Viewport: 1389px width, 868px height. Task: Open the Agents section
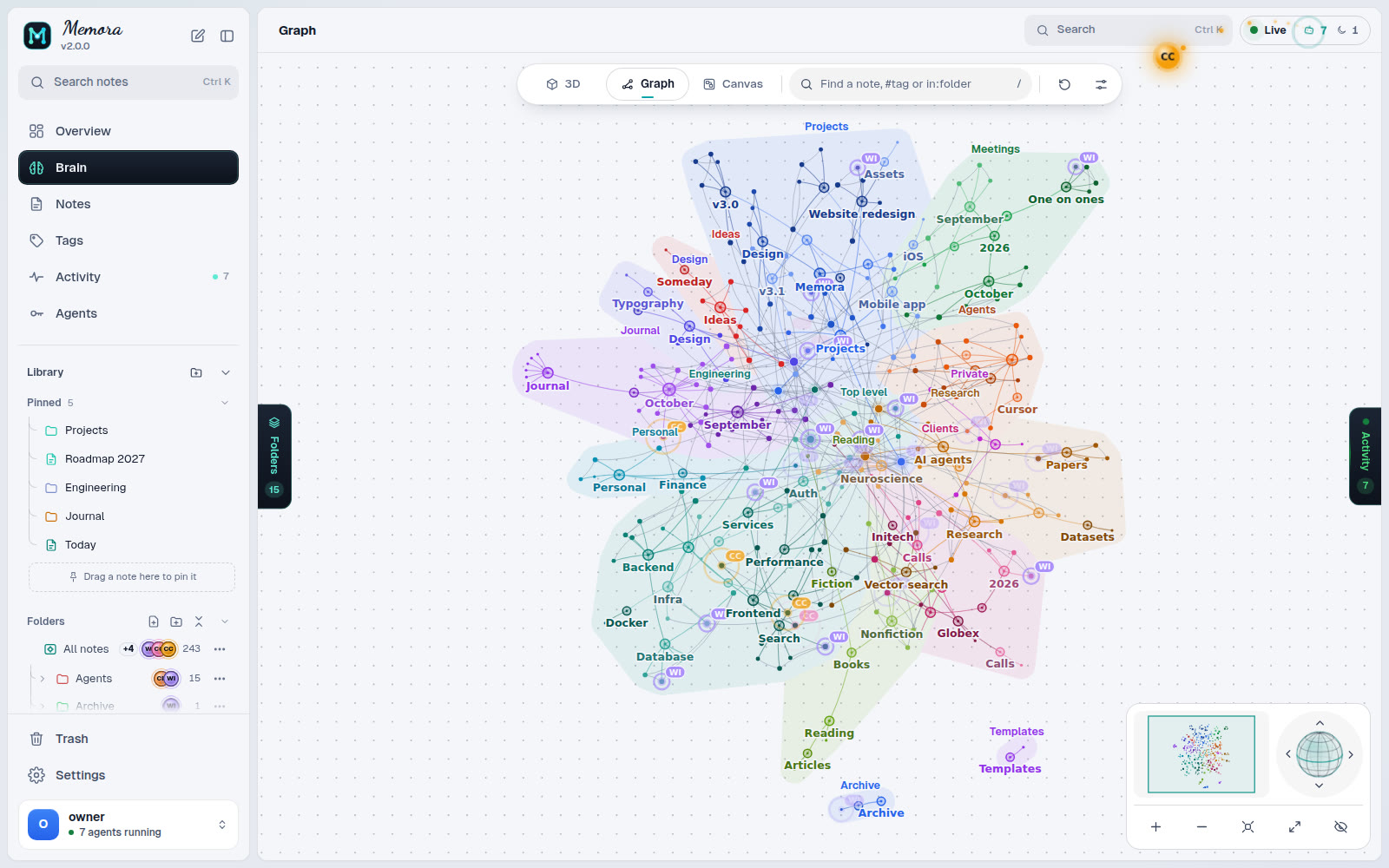click(x=128, y=313)
